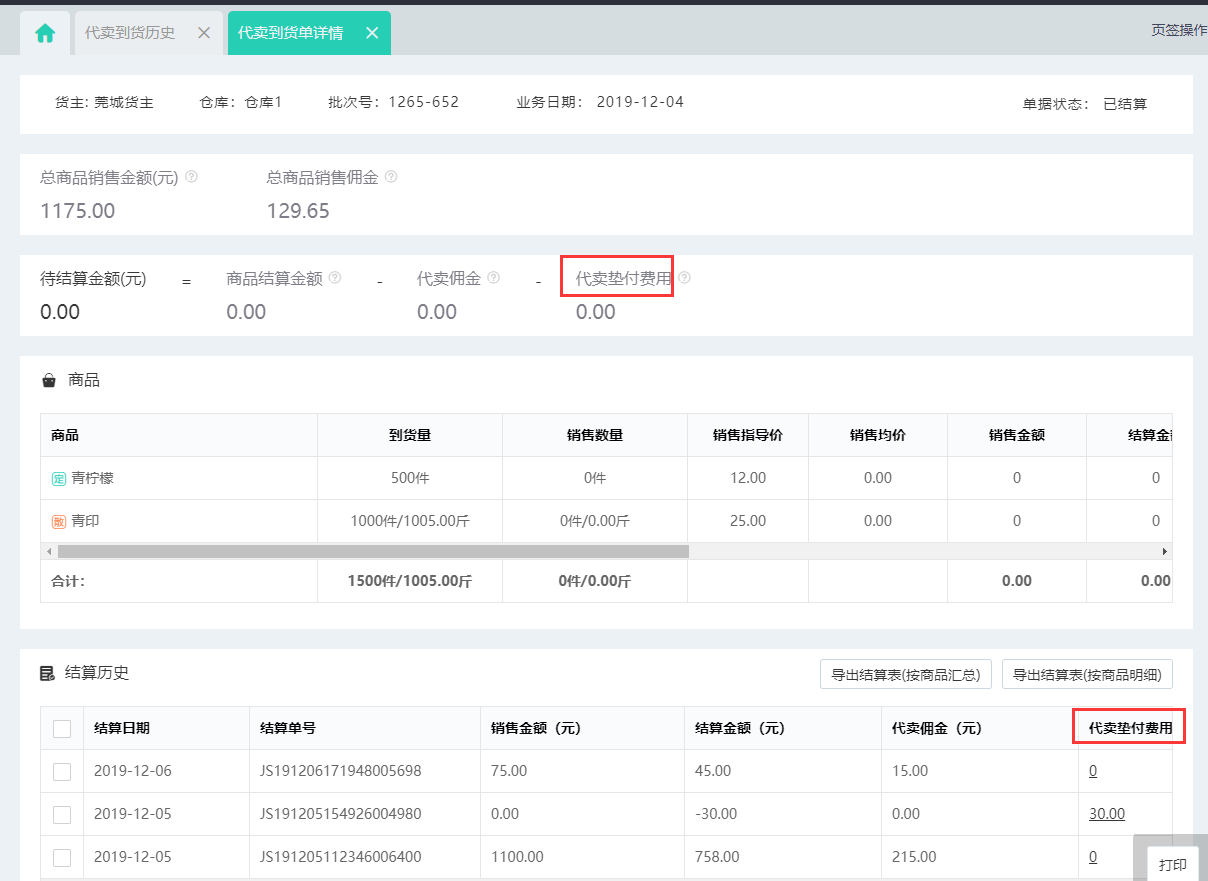Screen dimensions: 1208x881
Task: Open 代卖垫付费用 link 0 for 2019-12-06 row
Action: tap(1093, 771)
